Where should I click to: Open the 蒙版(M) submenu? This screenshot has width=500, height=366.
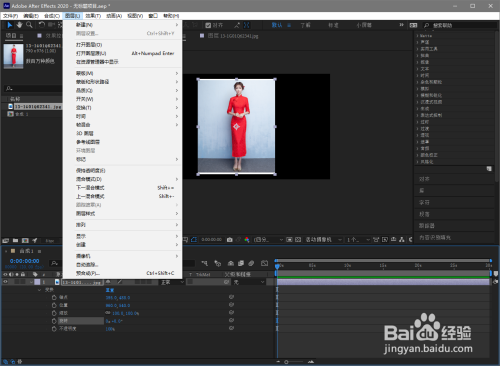pyautogui.click(x=122, y=73)
